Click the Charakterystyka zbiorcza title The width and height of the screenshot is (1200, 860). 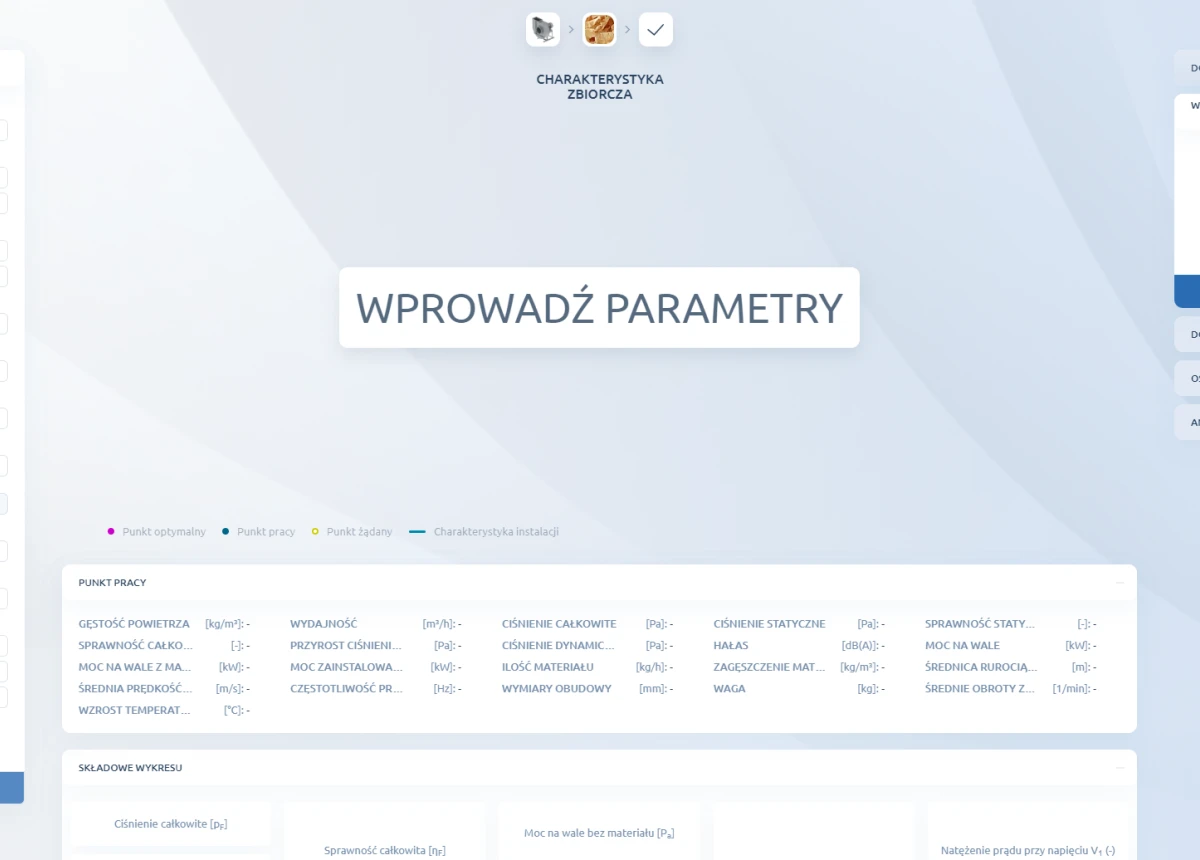[599, 87]
